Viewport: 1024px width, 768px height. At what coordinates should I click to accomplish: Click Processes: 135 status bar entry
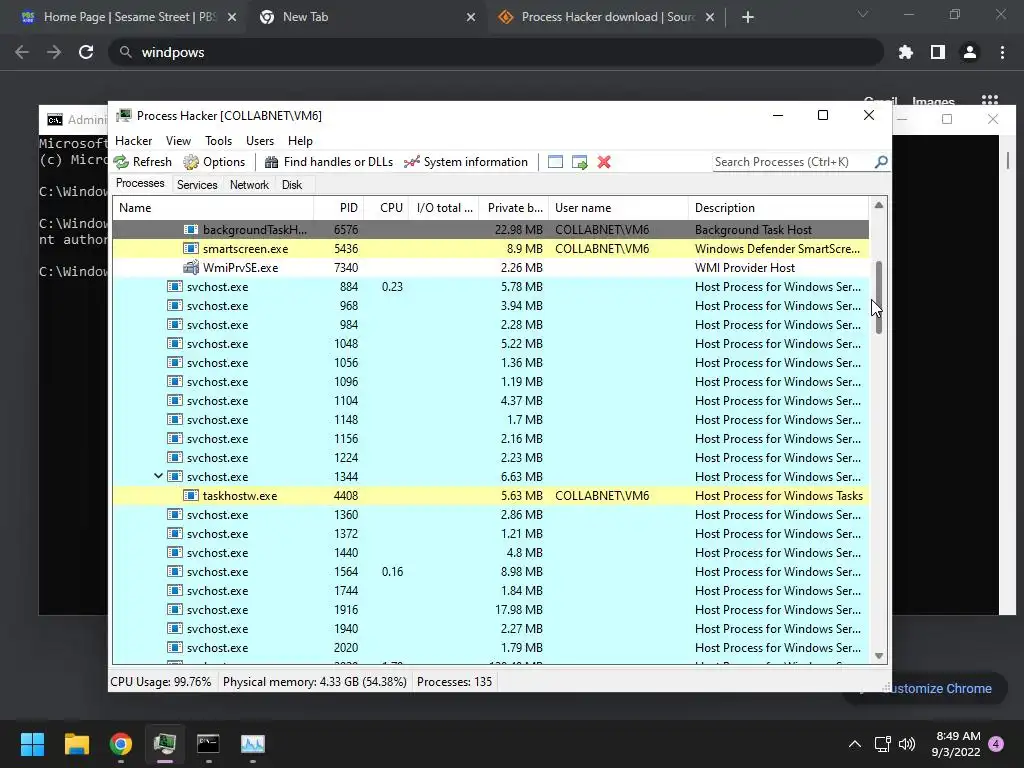click(x=455, y=682)
